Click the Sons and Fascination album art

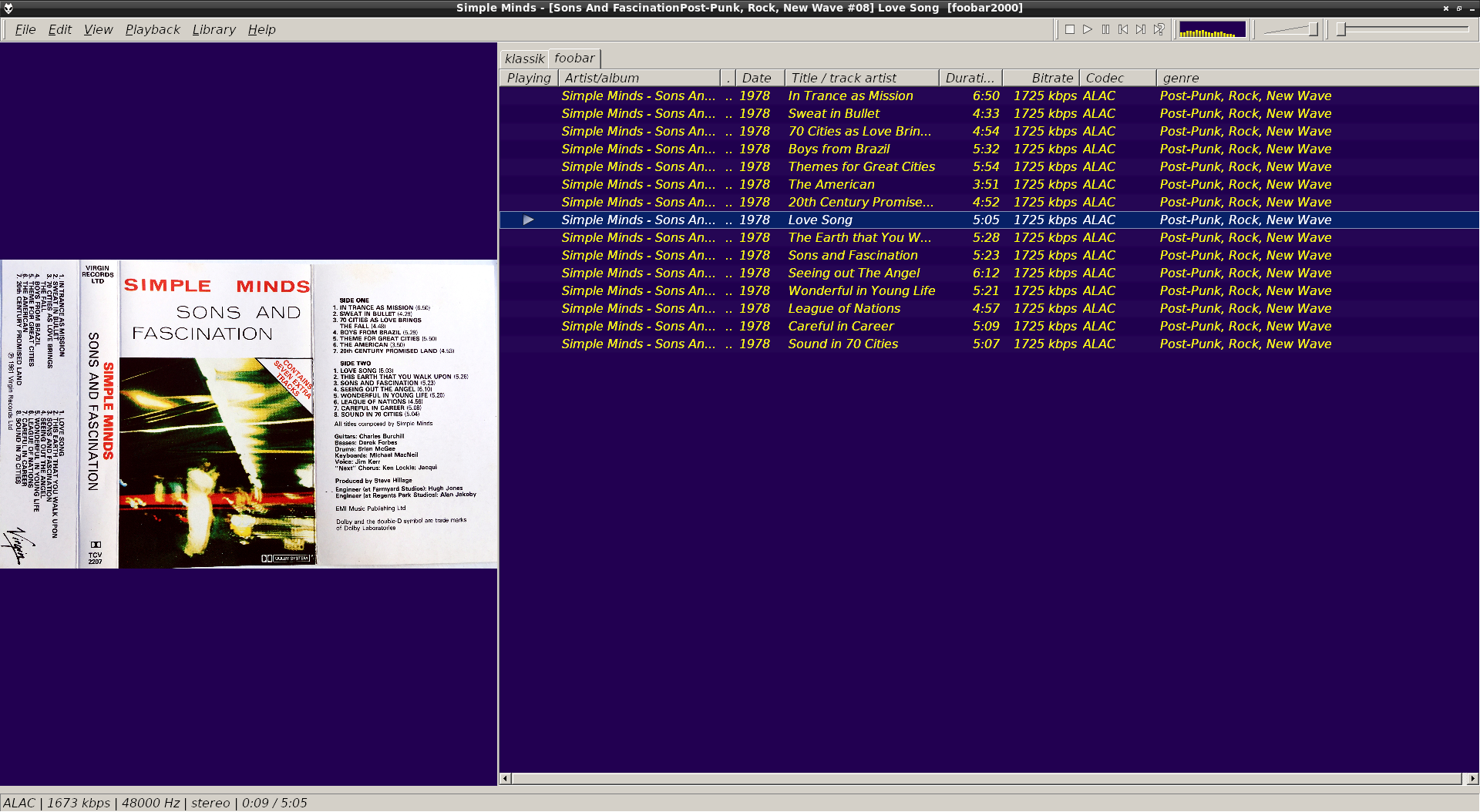(x=248, y=414)
